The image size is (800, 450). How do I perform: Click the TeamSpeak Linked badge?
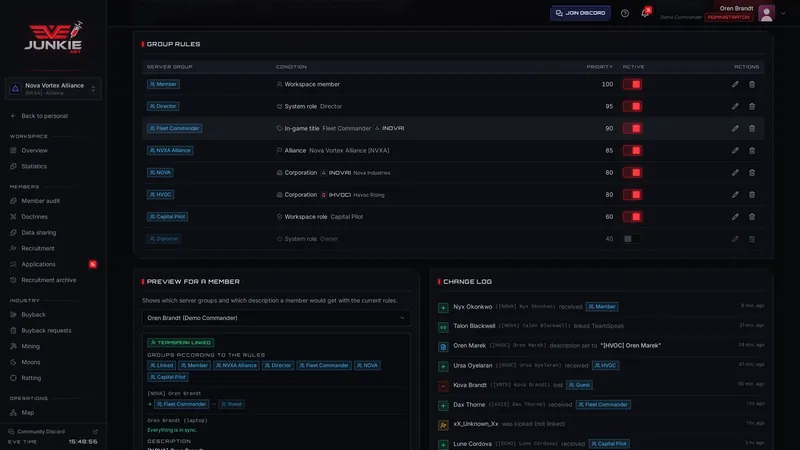pyautogui.click(x=181, y=343)
